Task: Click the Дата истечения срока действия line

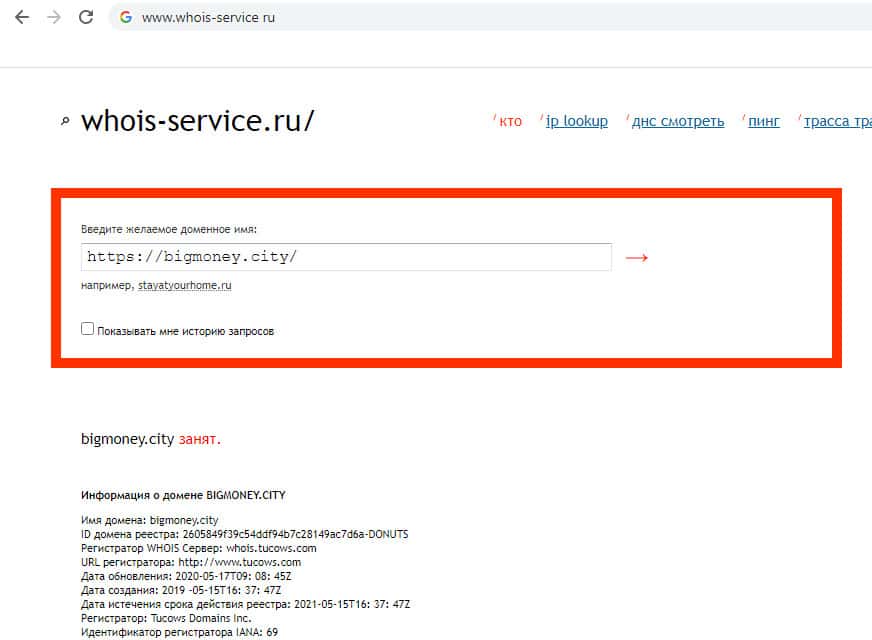Action: pos(245,604)
